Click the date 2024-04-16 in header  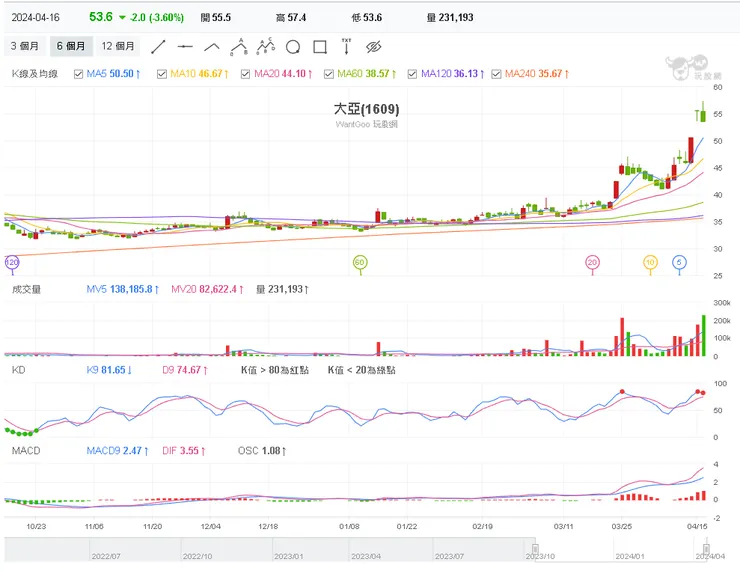pyautogui.click(x=35, y=17)
